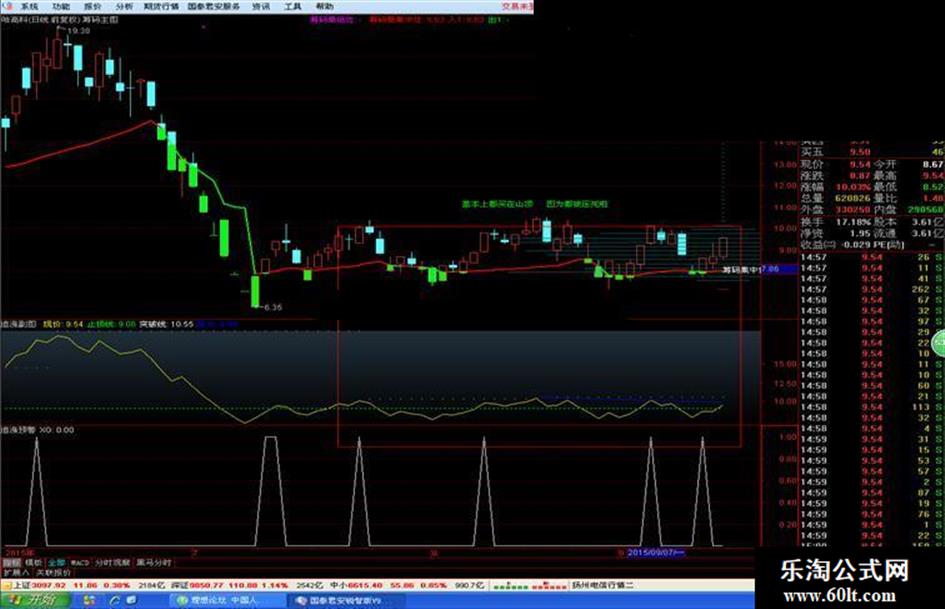
Task: Click the 止损线 9.08 label in sub-chart header
Action: [112, 324]
